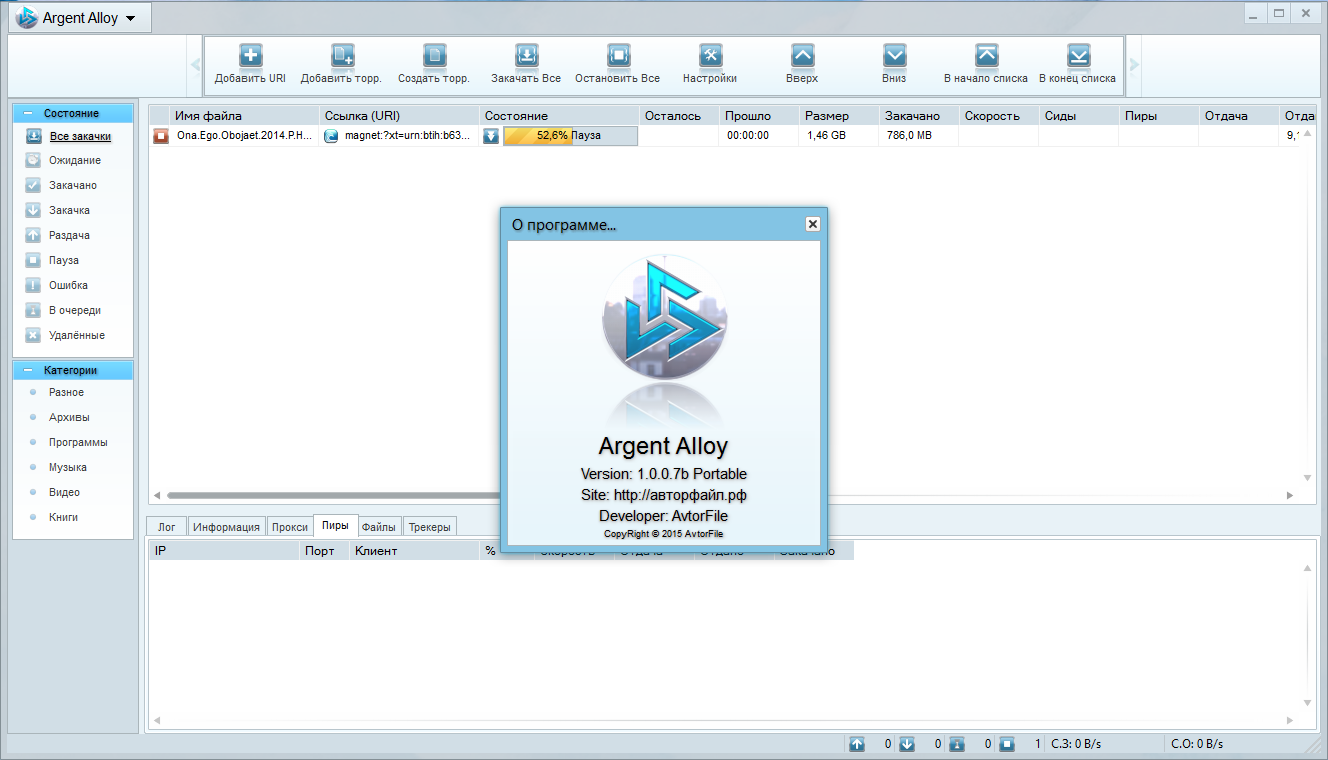Move item up with Вверх
1328x760 pixels.
[x=802, y=56]
